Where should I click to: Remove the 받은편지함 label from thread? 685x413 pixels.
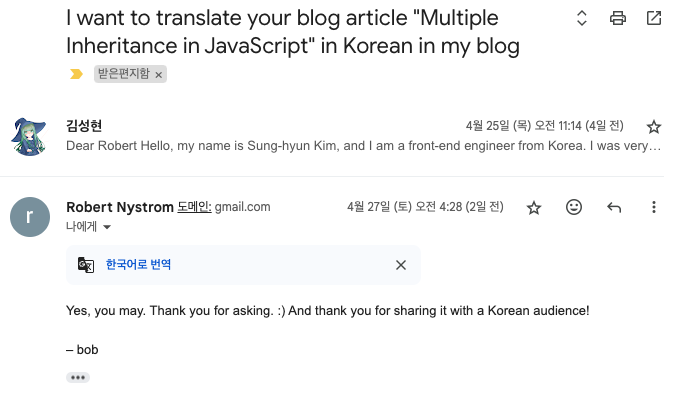[159, 75]
